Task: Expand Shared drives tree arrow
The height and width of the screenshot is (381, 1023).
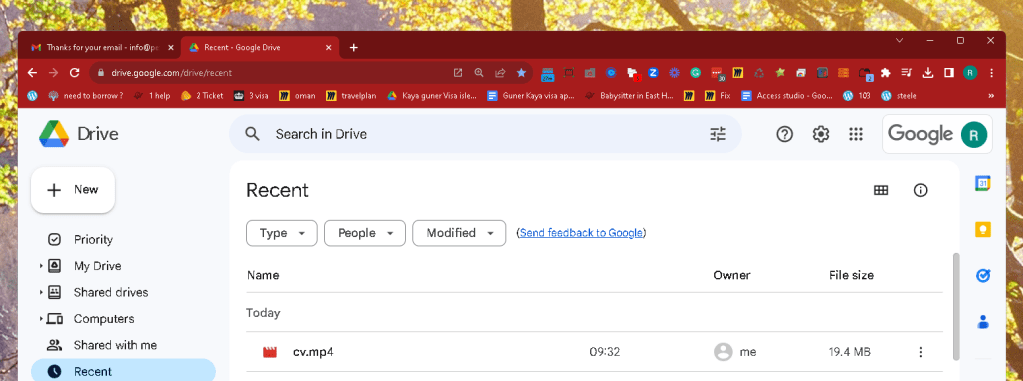Action: pos(41,292)
